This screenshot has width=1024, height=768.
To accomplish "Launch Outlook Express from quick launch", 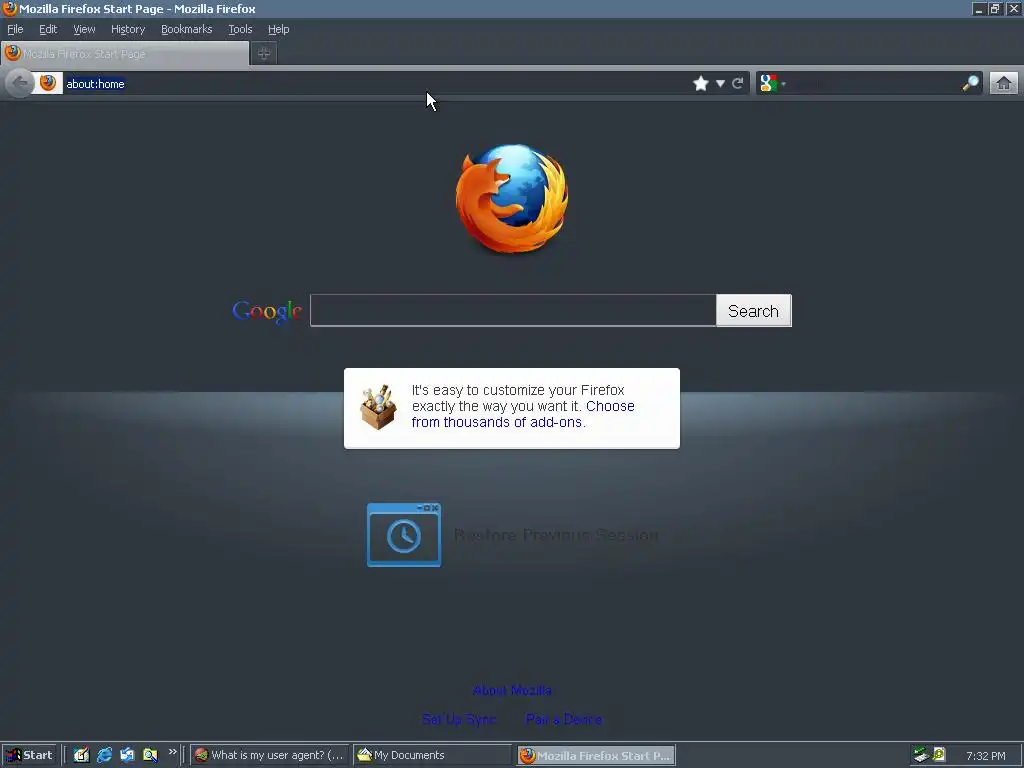I will 127,755.
